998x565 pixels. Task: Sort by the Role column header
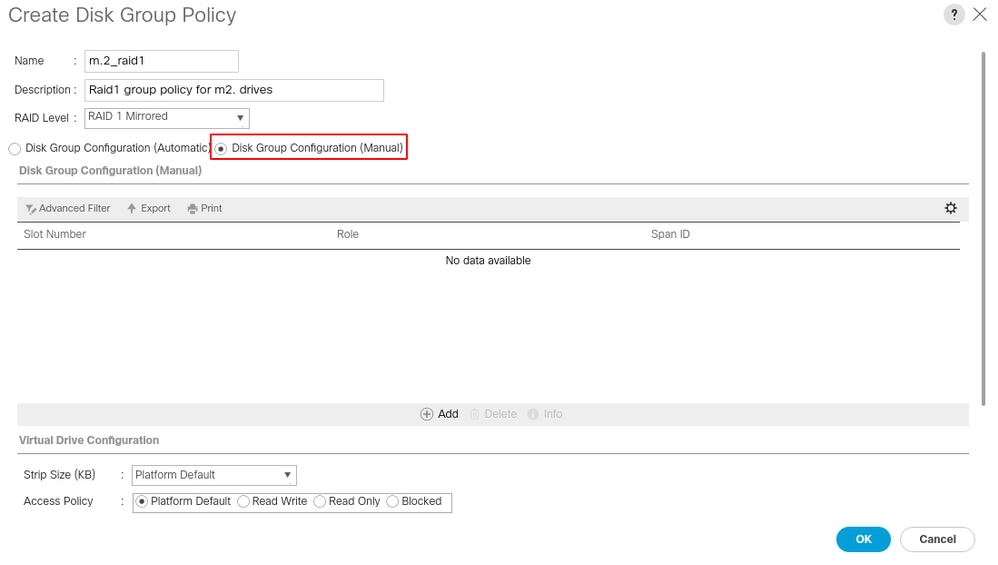[x=348, y=234]
